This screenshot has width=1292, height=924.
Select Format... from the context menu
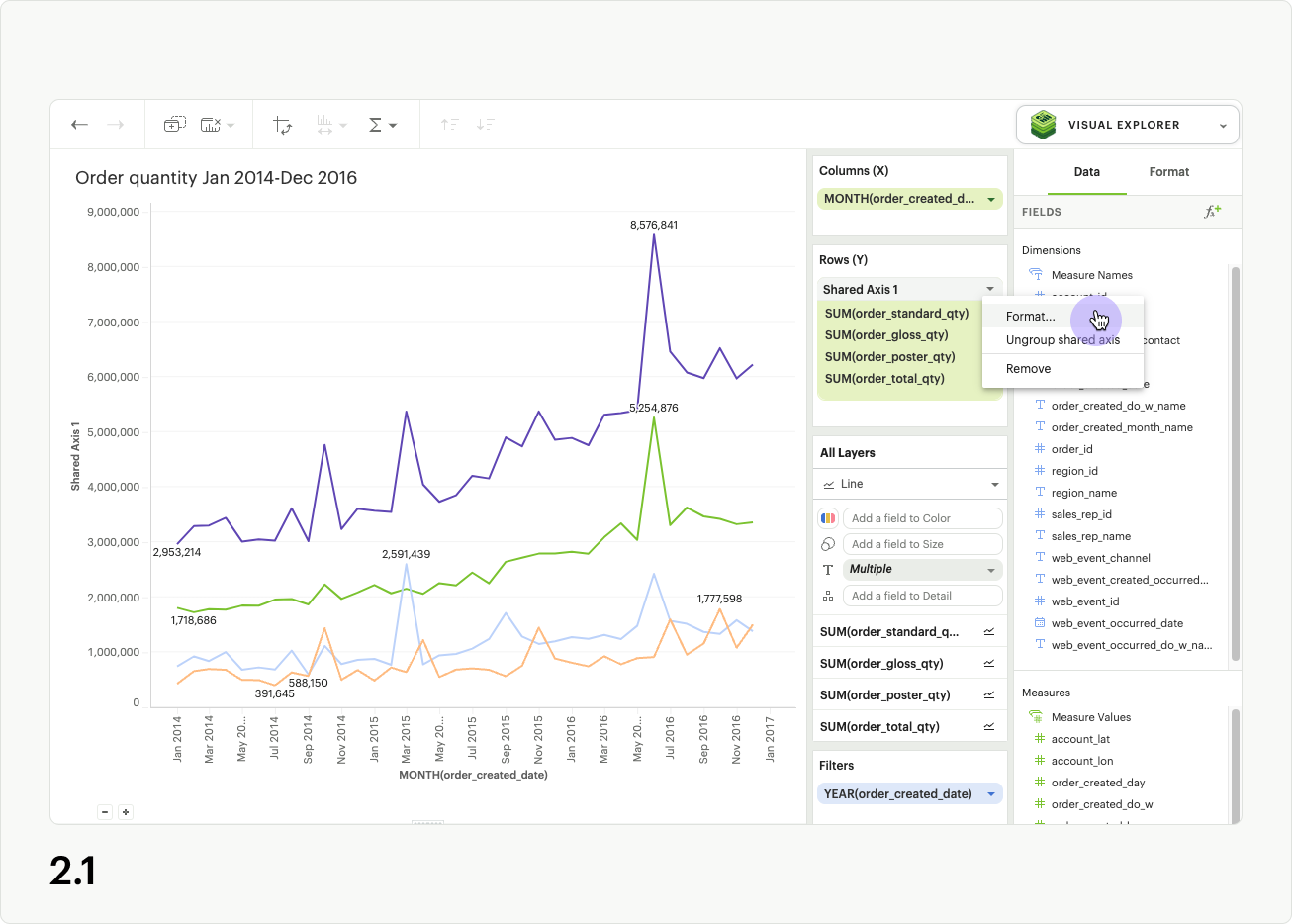[x=1030, y=317]
